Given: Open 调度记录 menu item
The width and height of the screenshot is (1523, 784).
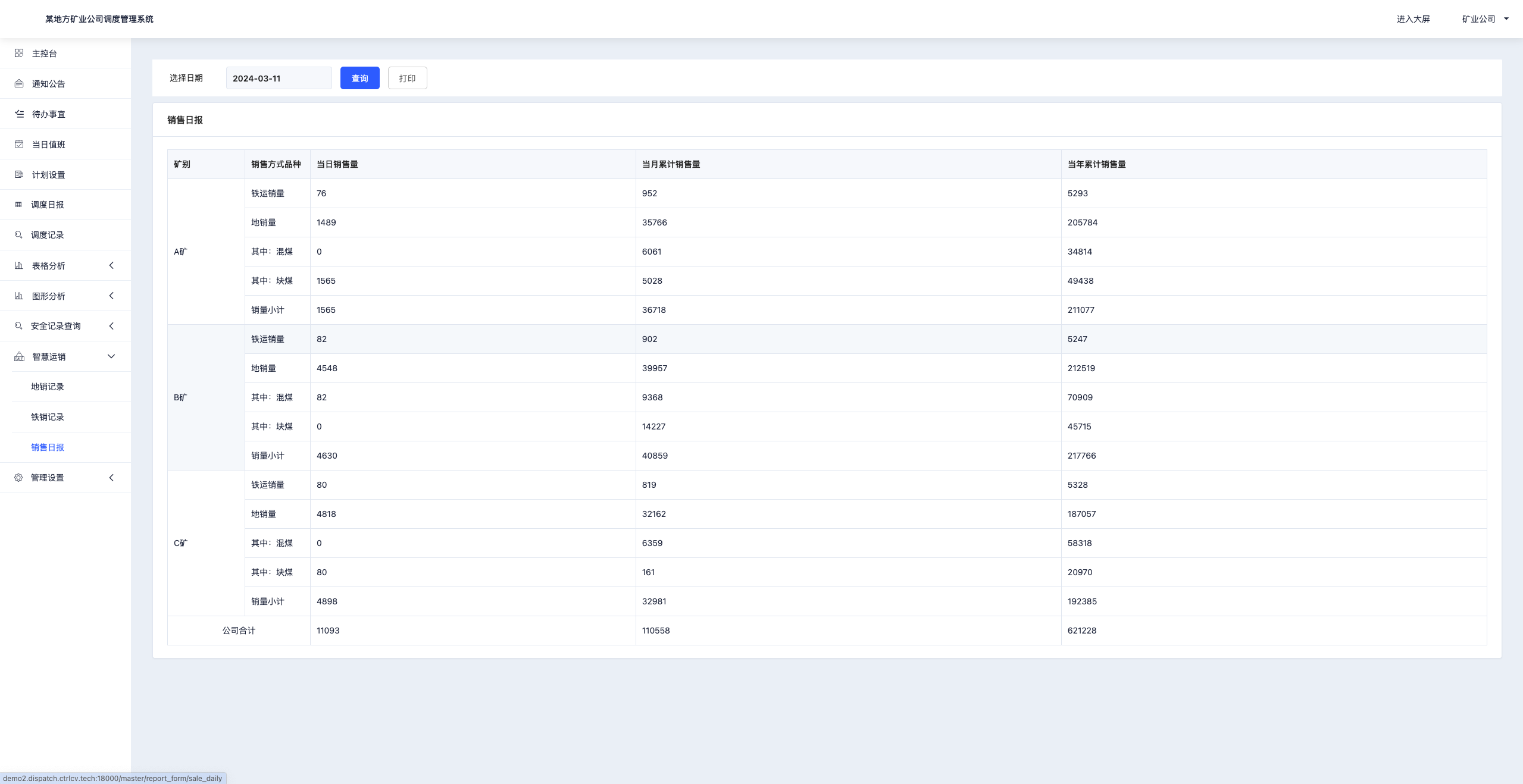Looking at the screenshot, I should tap(65, 235).
